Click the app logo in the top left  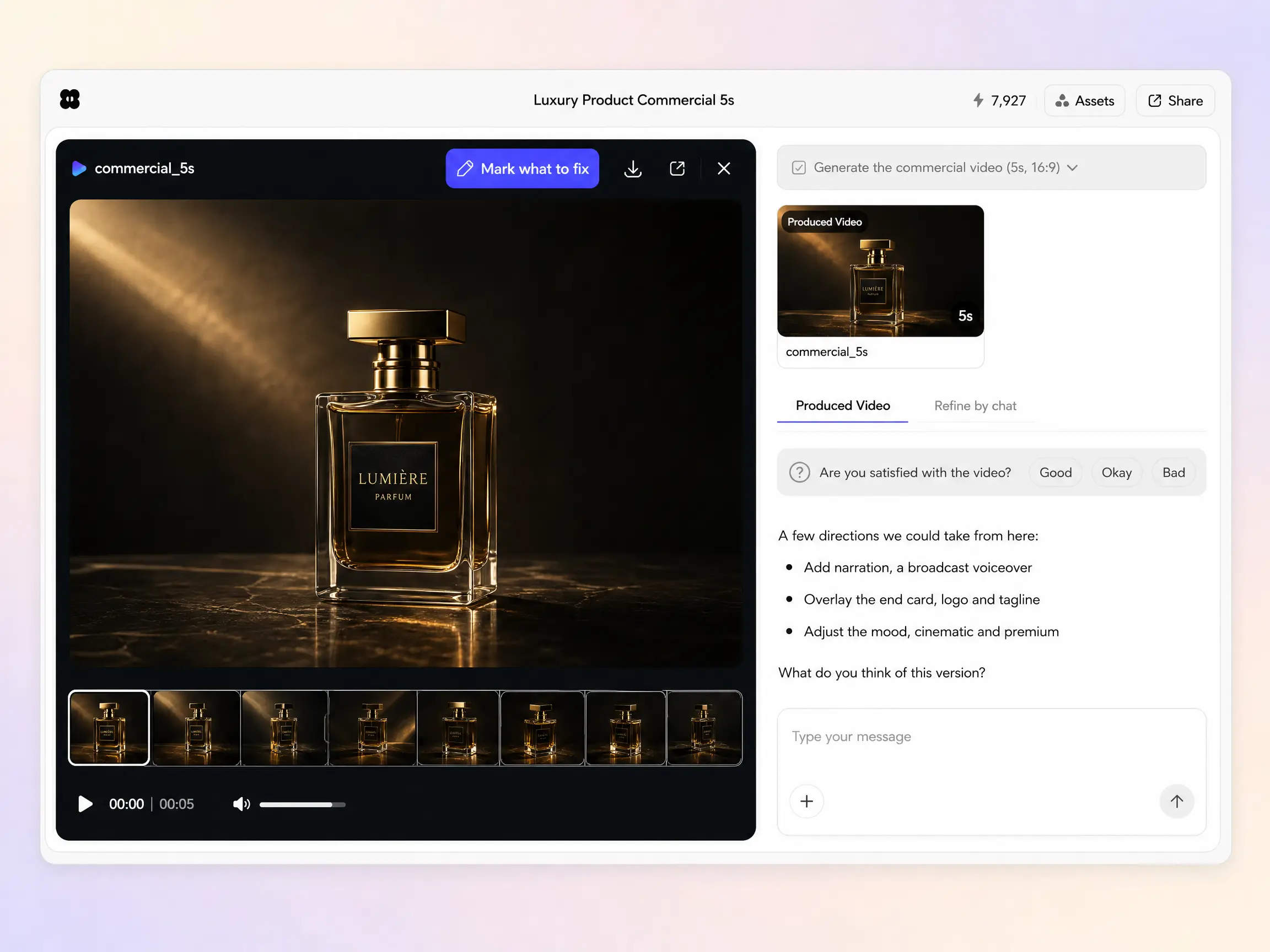coord(69,99)
